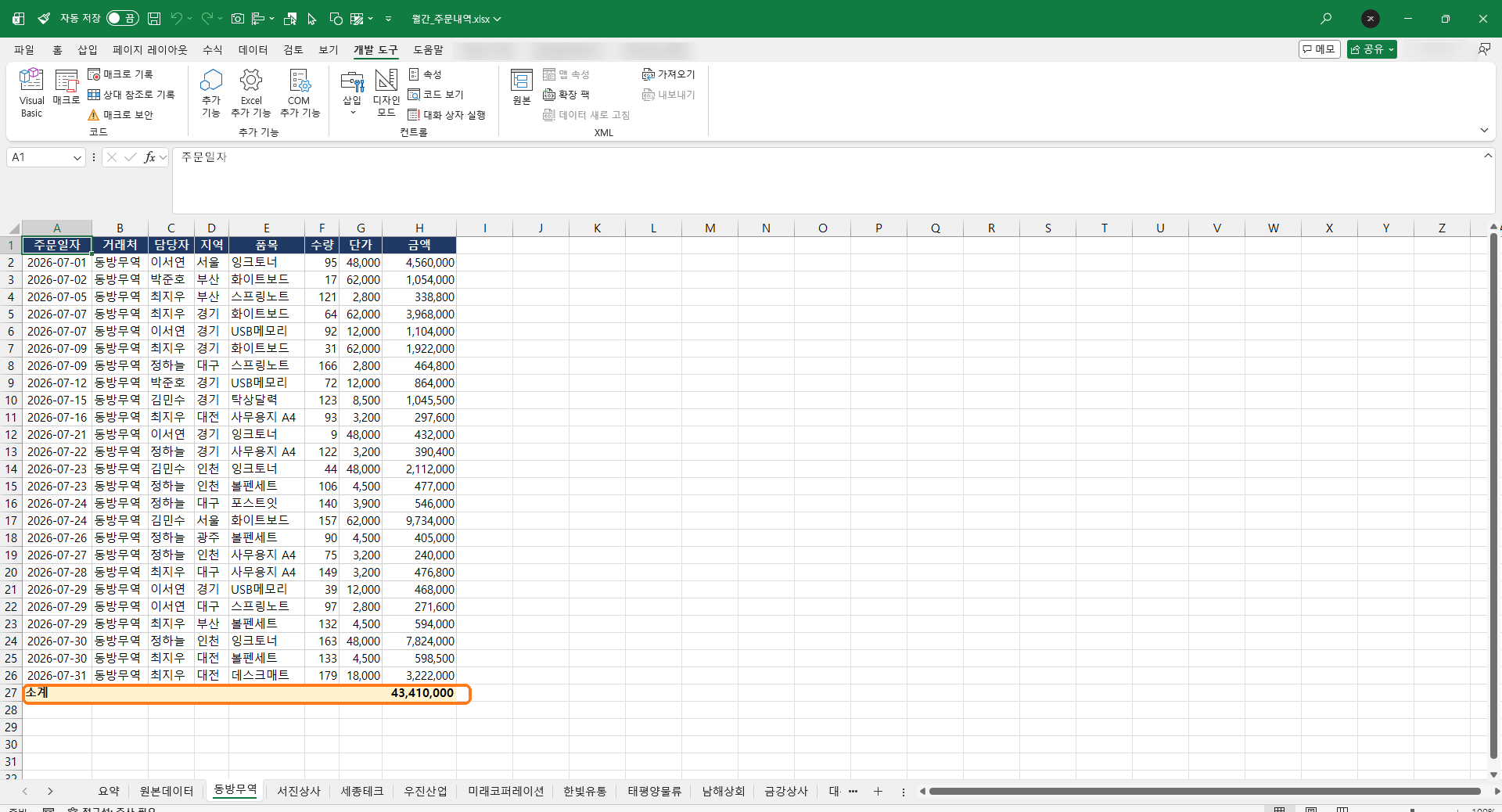Open XML 원본 source pane
The height and width of the screenshot is (812, 1502).
522,87
